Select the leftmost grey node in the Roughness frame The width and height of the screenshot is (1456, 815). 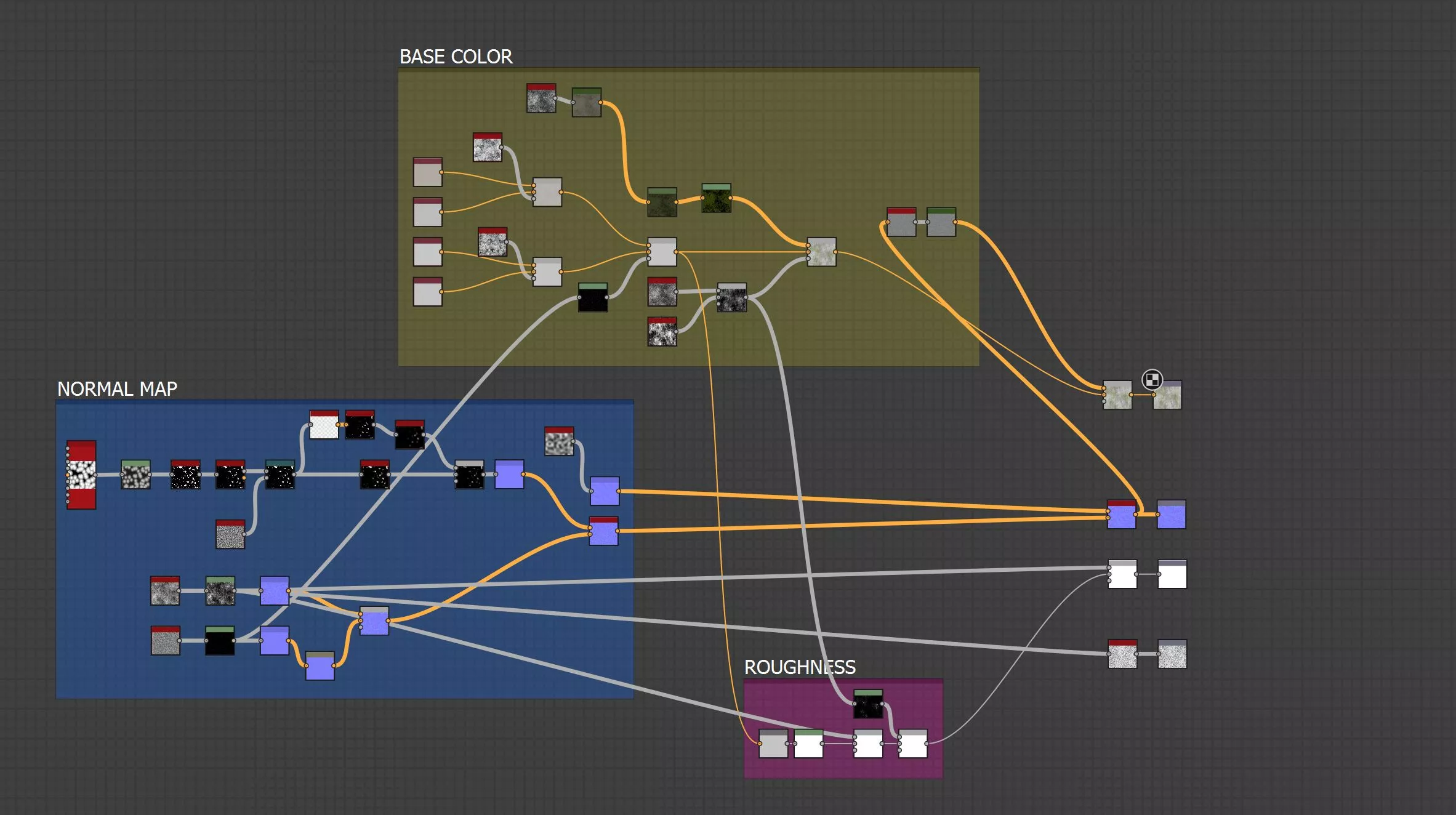coord(773,744)
